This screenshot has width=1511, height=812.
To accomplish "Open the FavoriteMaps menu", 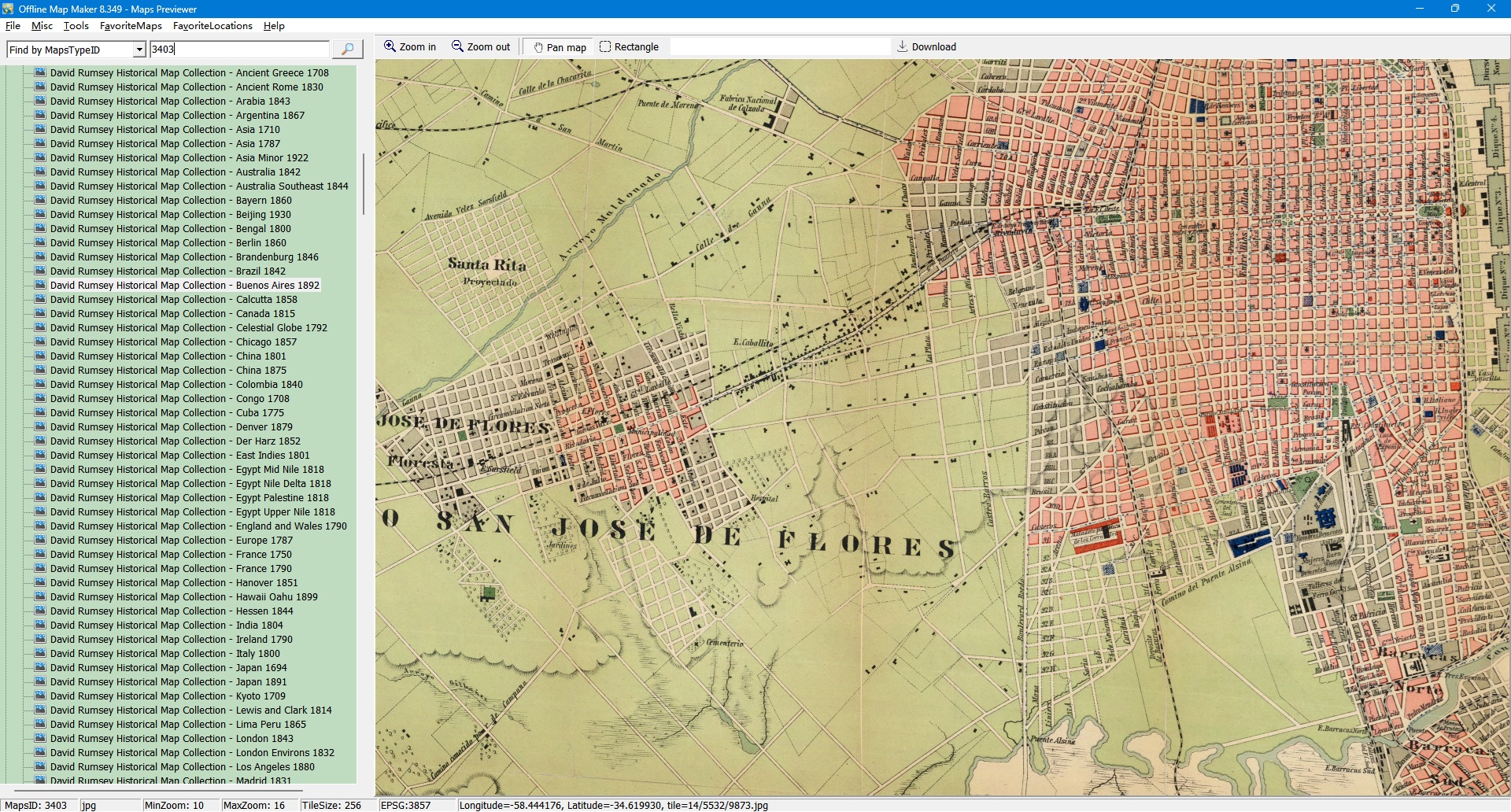I will click(131, 26).
